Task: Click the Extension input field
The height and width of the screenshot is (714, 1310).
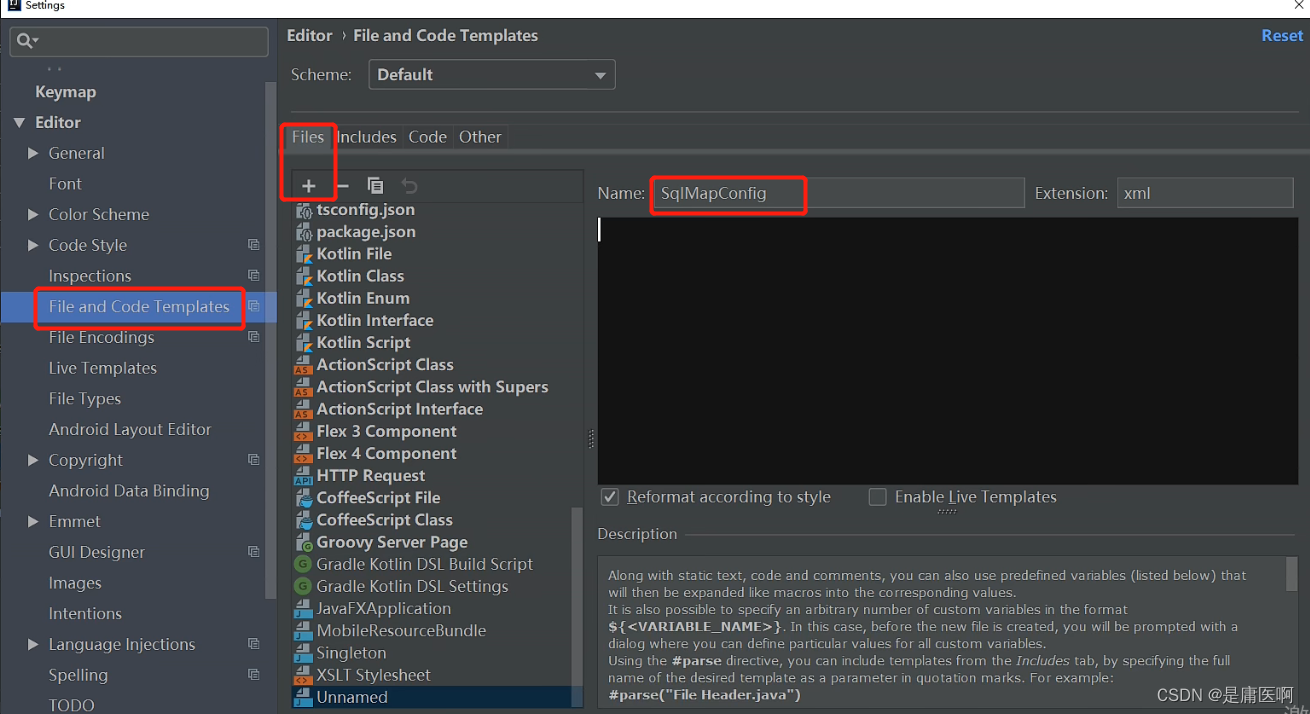Action: [x=1205, y=193]
